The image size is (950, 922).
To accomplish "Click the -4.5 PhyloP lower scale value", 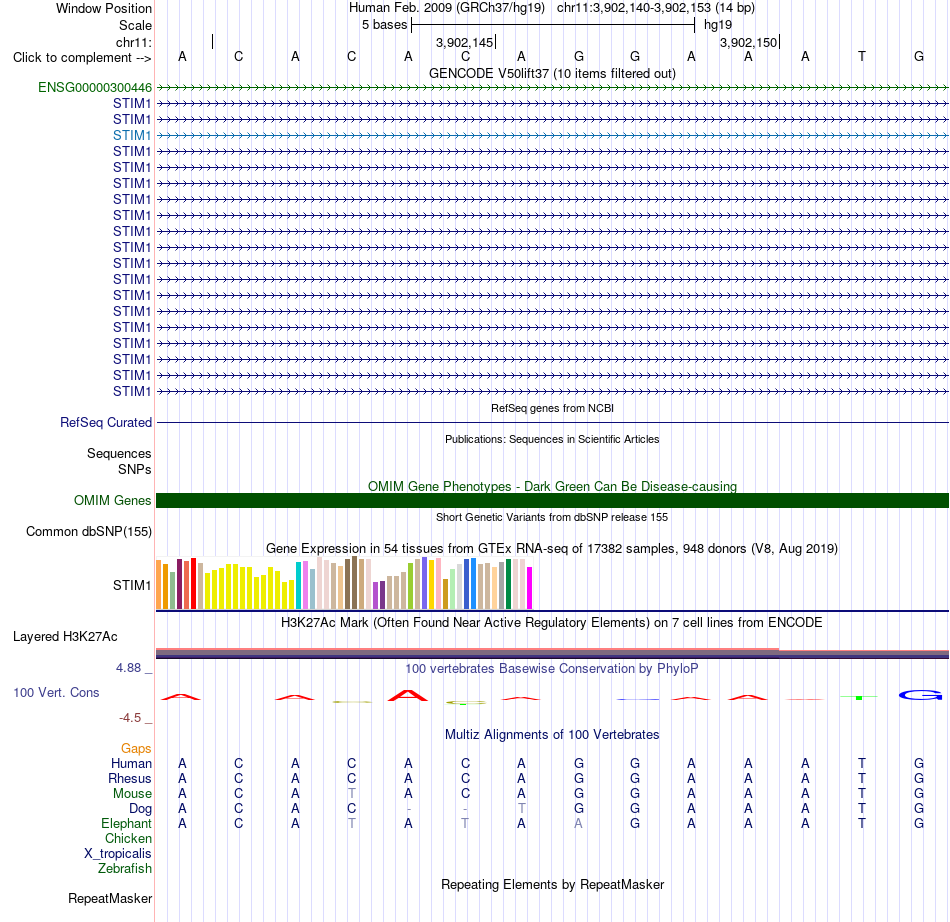I will 130,718.
